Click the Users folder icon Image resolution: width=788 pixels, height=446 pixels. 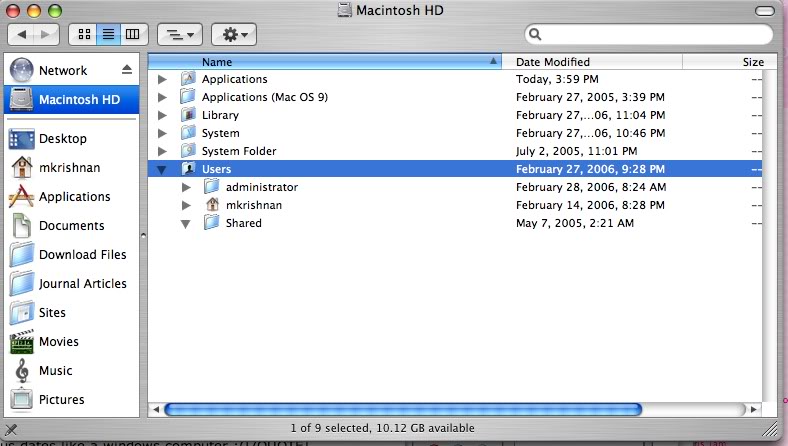pyautogui.click(x=188, y=168)
